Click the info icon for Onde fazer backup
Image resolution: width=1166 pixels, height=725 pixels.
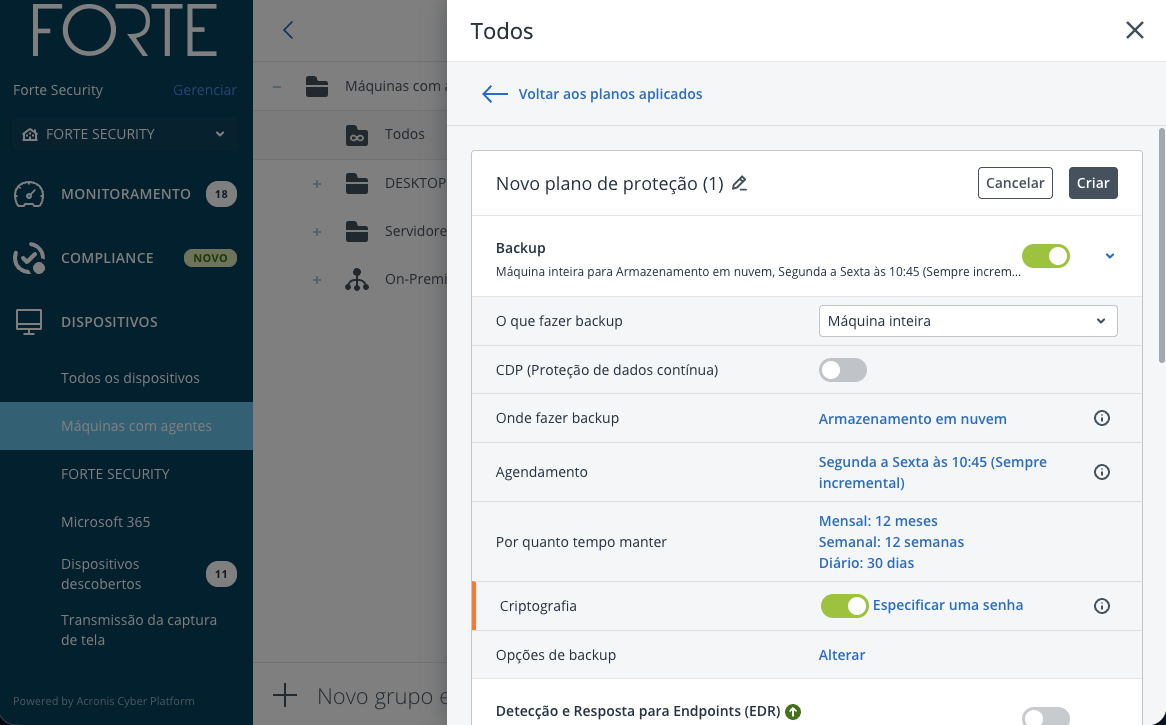[x=1102, y=418]
